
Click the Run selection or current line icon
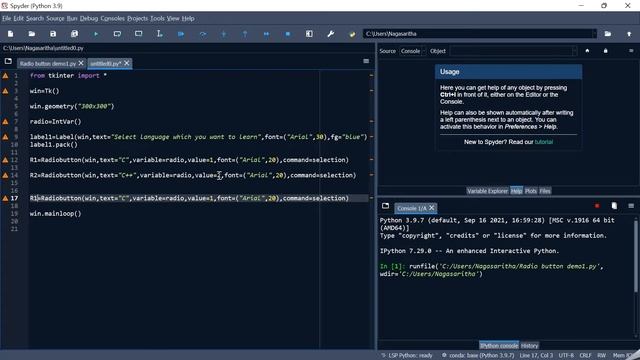[160, 34]
